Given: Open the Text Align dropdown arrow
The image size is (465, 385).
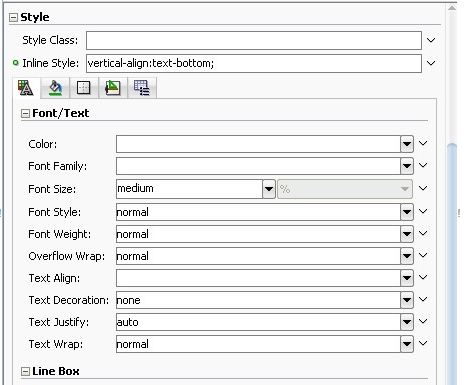Looking at the screenshot, I should pyautogui.click(x=407, y=278).
